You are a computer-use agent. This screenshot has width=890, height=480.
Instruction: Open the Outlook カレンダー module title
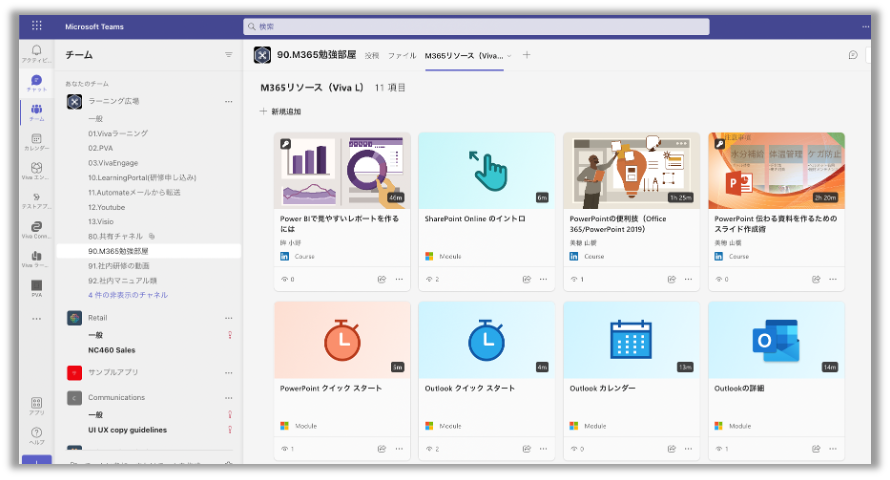[x=602, y=388]
